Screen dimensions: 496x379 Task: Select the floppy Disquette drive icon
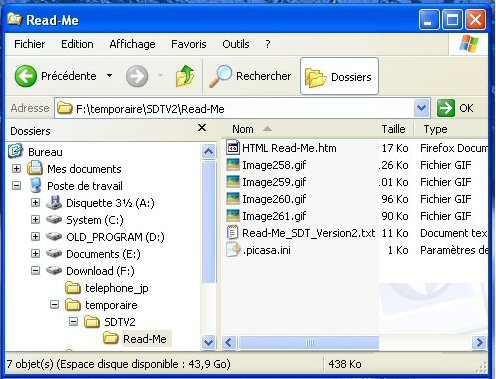click(54, 202)
